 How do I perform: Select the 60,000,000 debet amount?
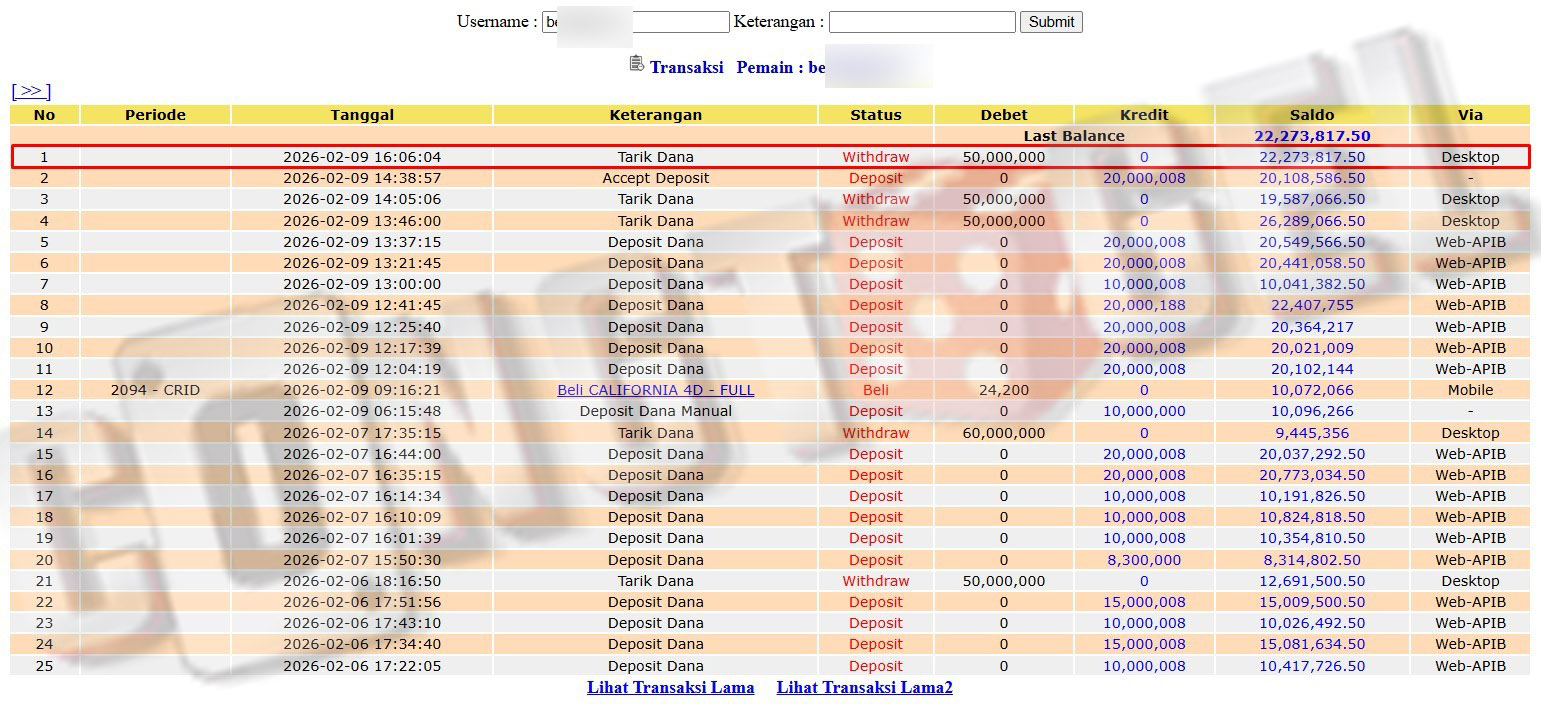[1003, 433]
